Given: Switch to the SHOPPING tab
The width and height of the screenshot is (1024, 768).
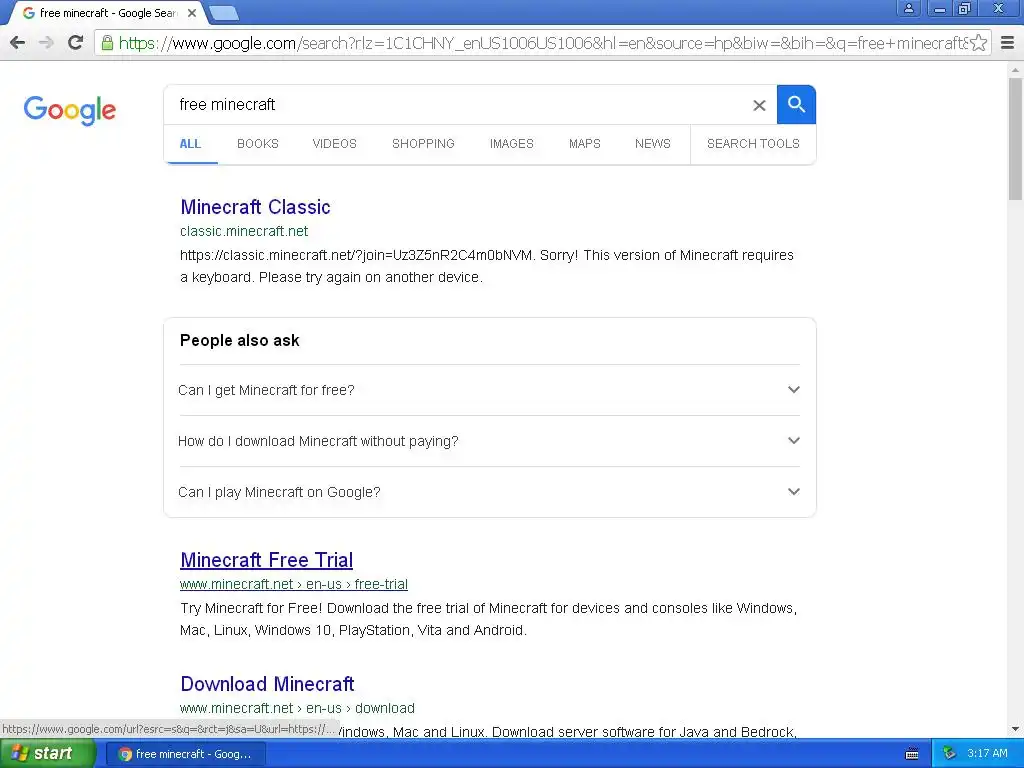Looking at the screenshot, I should coord(423,144).
